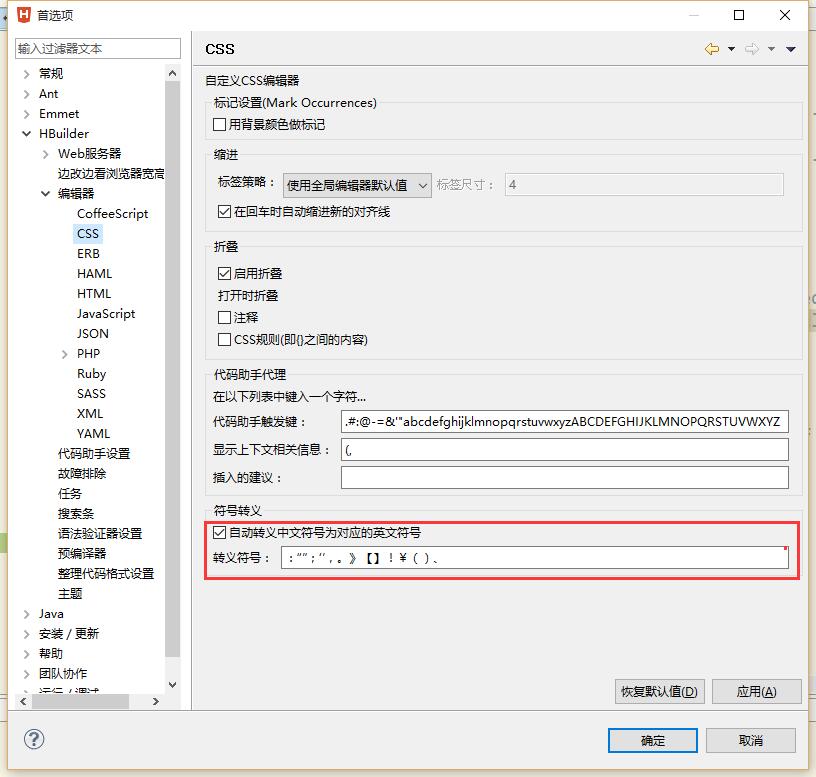
Task: Toggle 用背景颜色做标记 checkbox
Action: [x=220, y=124]
